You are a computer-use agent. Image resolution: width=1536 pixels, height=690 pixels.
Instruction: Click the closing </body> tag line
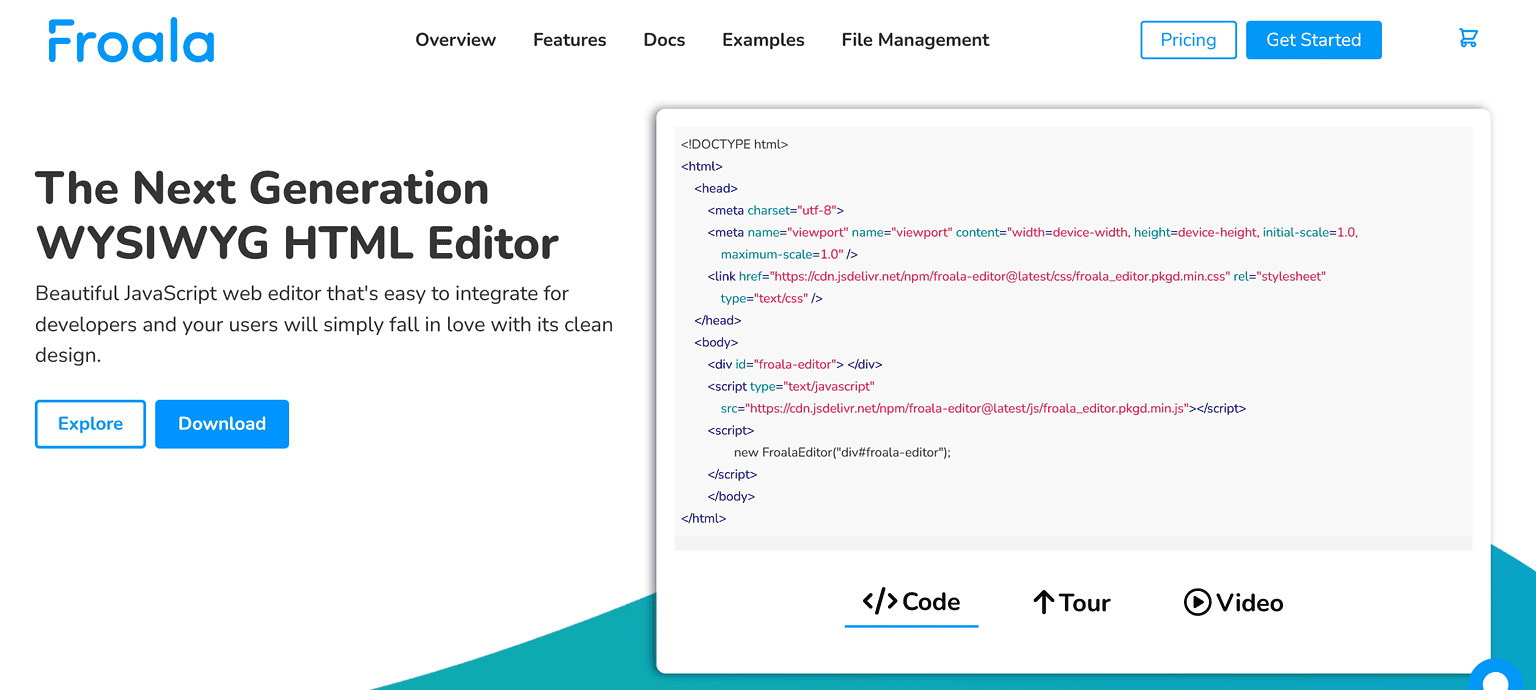pos(731,496)
